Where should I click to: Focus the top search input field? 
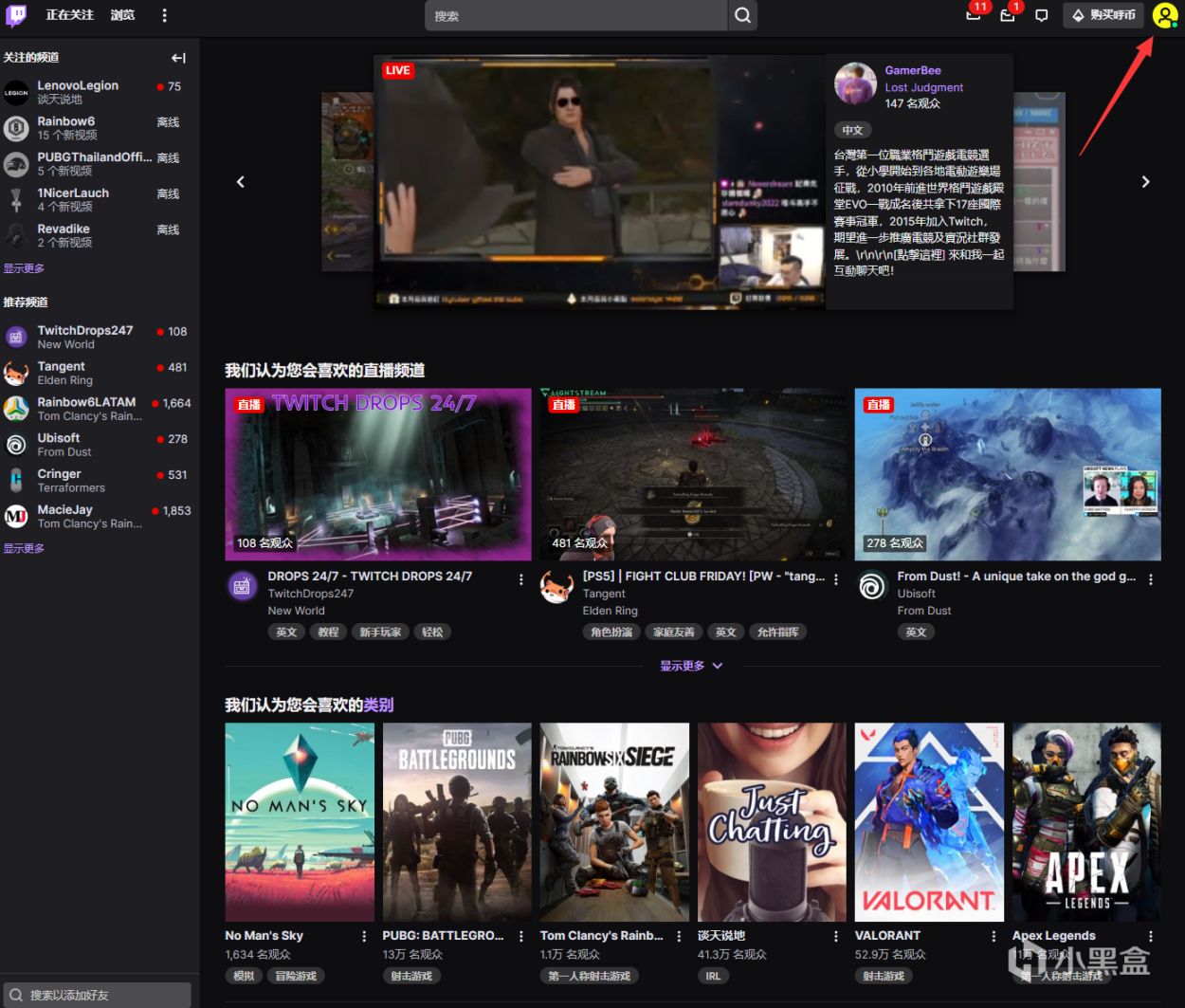pos(576,15)
